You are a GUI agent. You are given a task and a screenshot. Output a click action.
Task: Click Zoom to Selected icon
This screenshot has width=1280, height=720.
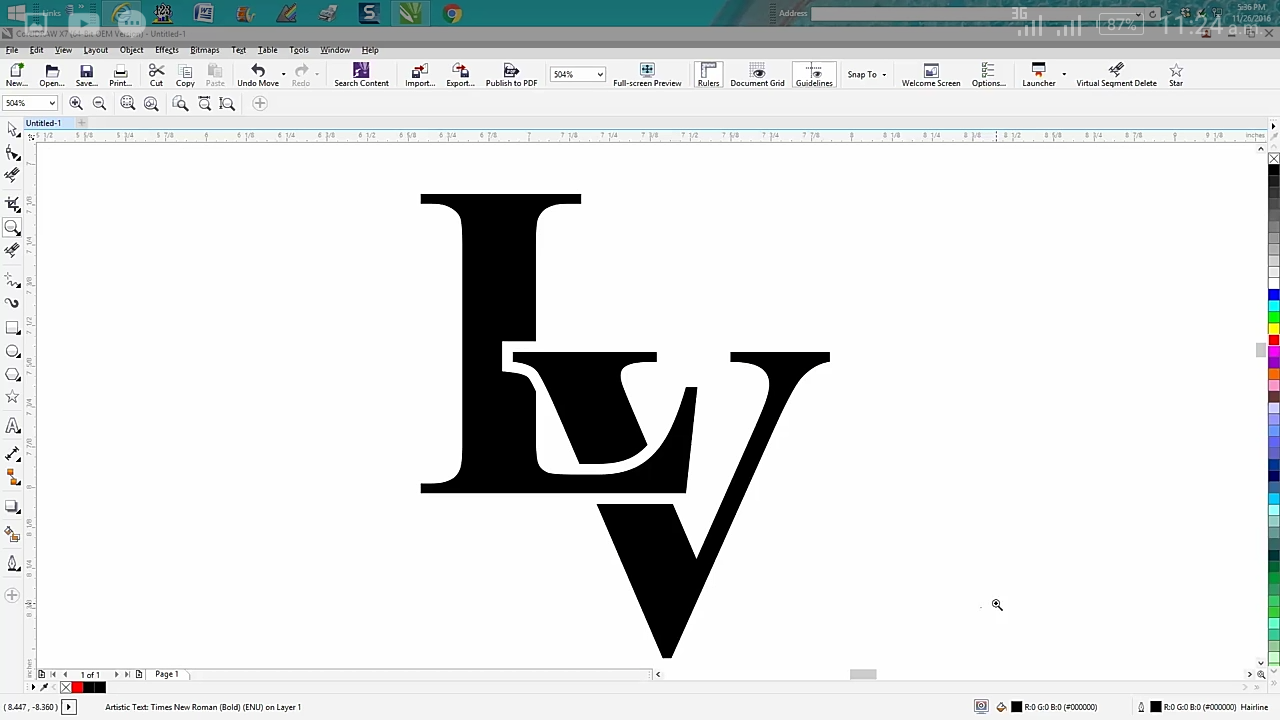coord(128,103)
